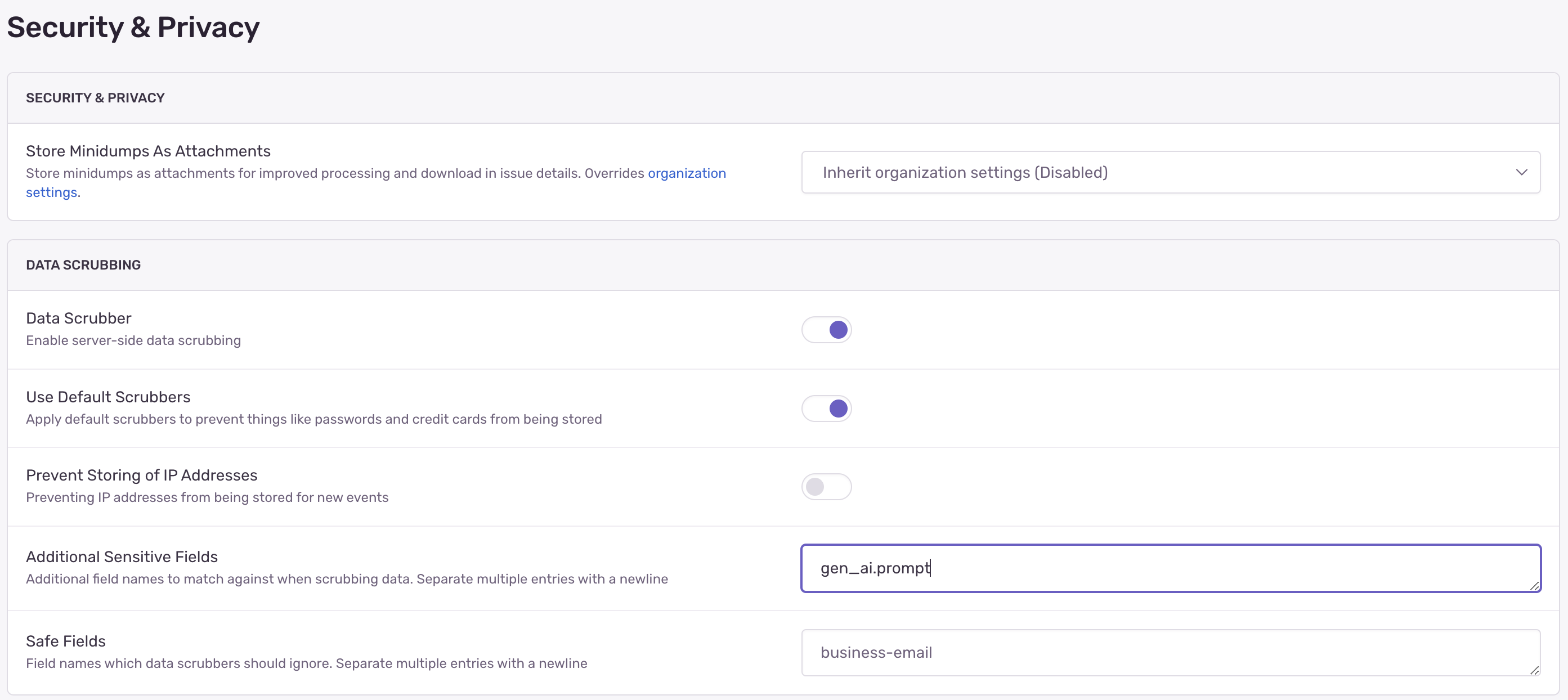
Task: Open the organization settings link
Action: tap(686, 173)
